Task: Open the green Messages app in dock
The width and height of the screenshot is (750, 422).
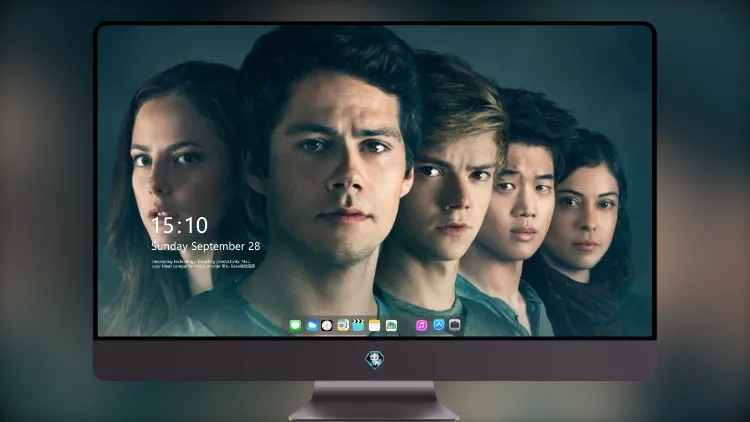Action: [x=295, y=326]
